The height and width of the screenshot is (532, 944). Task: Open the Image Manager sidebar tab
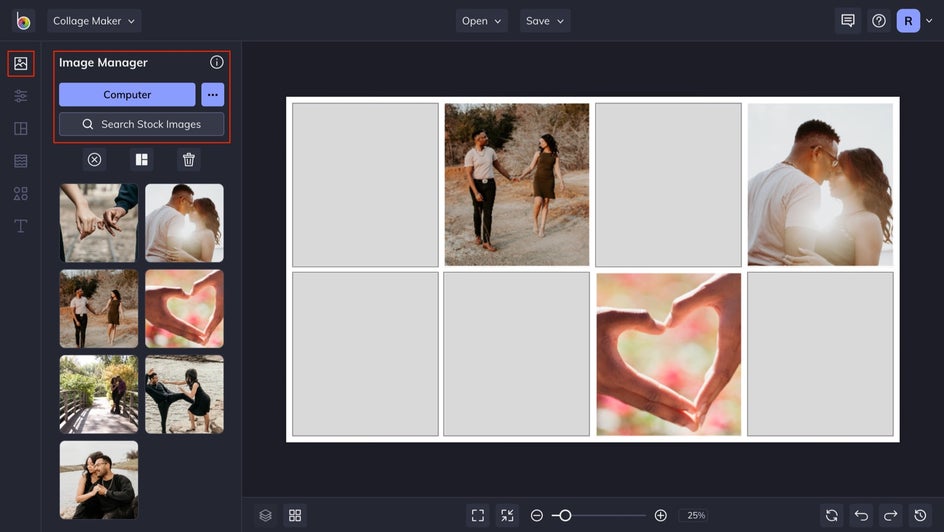click(x=20, y=63)
